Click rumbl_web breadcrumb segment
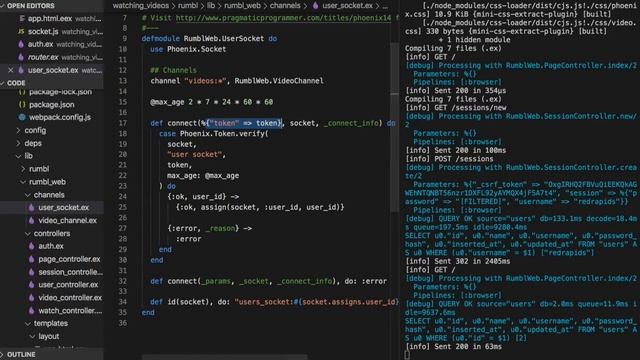Screen dimensions: 640x360 coord(242,6)
